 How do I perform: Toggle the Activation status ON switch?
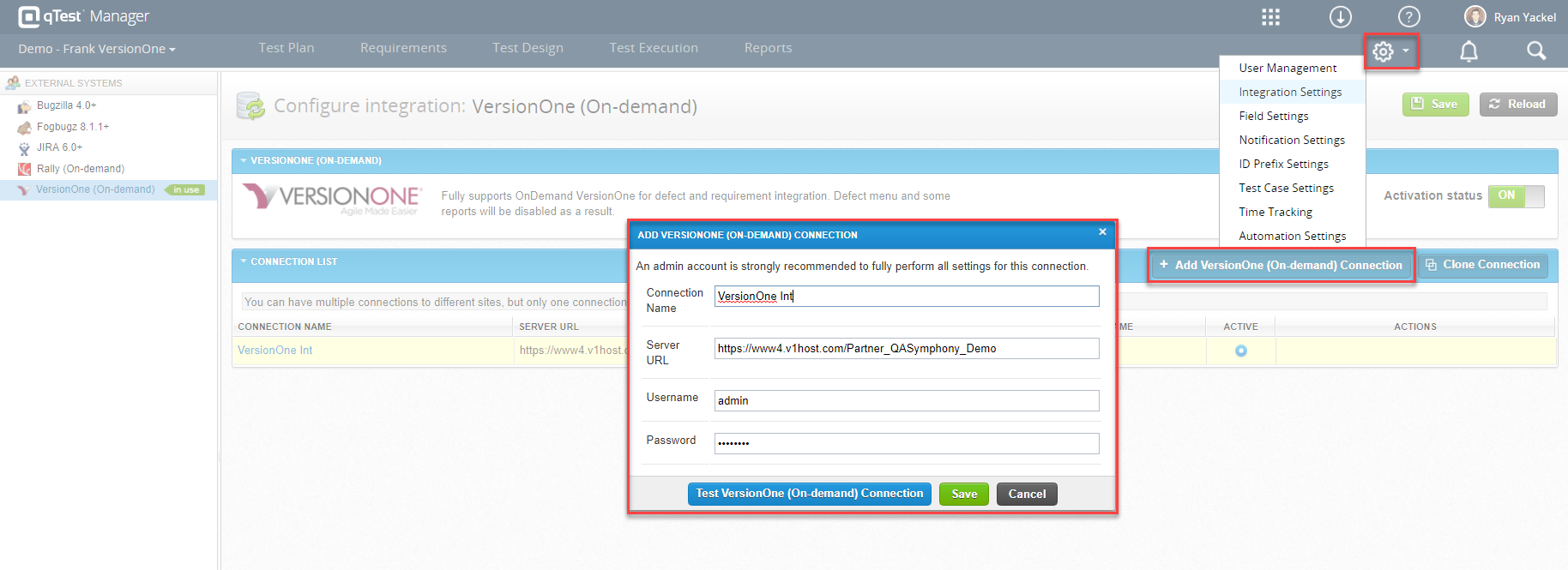click(1516, 196)
